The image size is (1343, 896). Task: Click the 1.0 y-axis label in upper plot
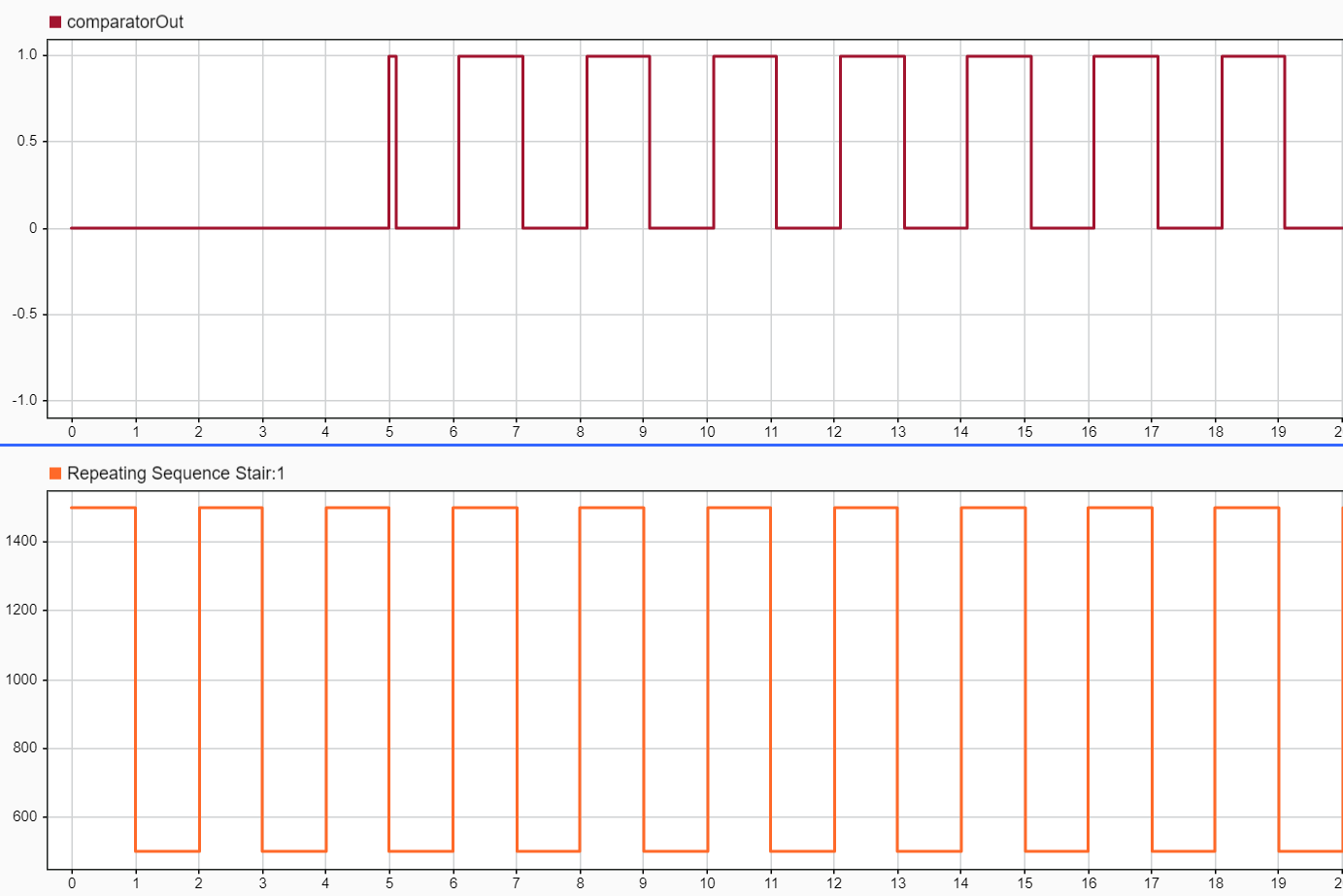click(27, 55)
